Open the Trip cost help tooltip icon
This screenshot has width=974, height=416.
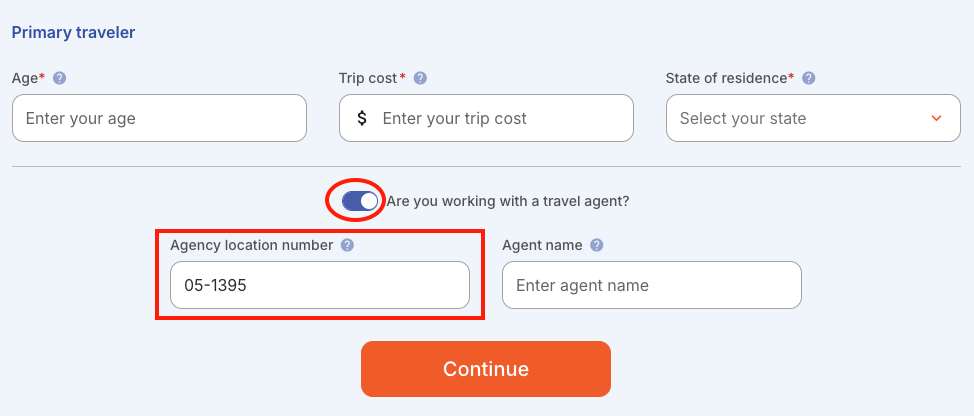pos(421,78)
